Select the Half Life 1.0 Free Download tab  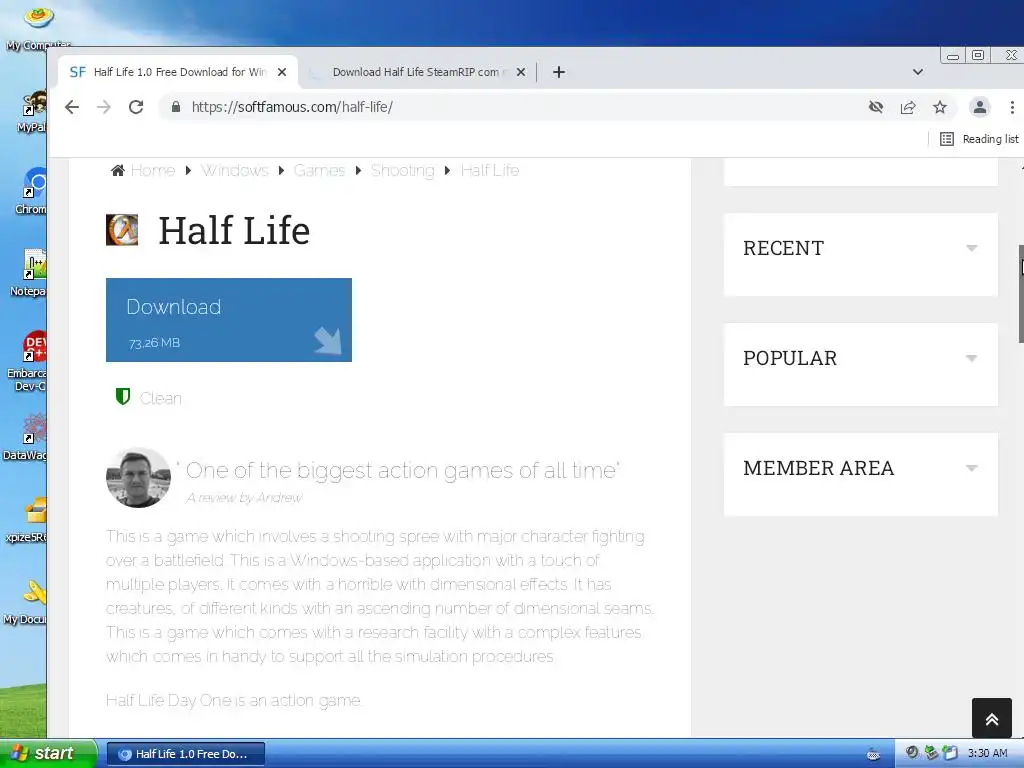point(178,72)
